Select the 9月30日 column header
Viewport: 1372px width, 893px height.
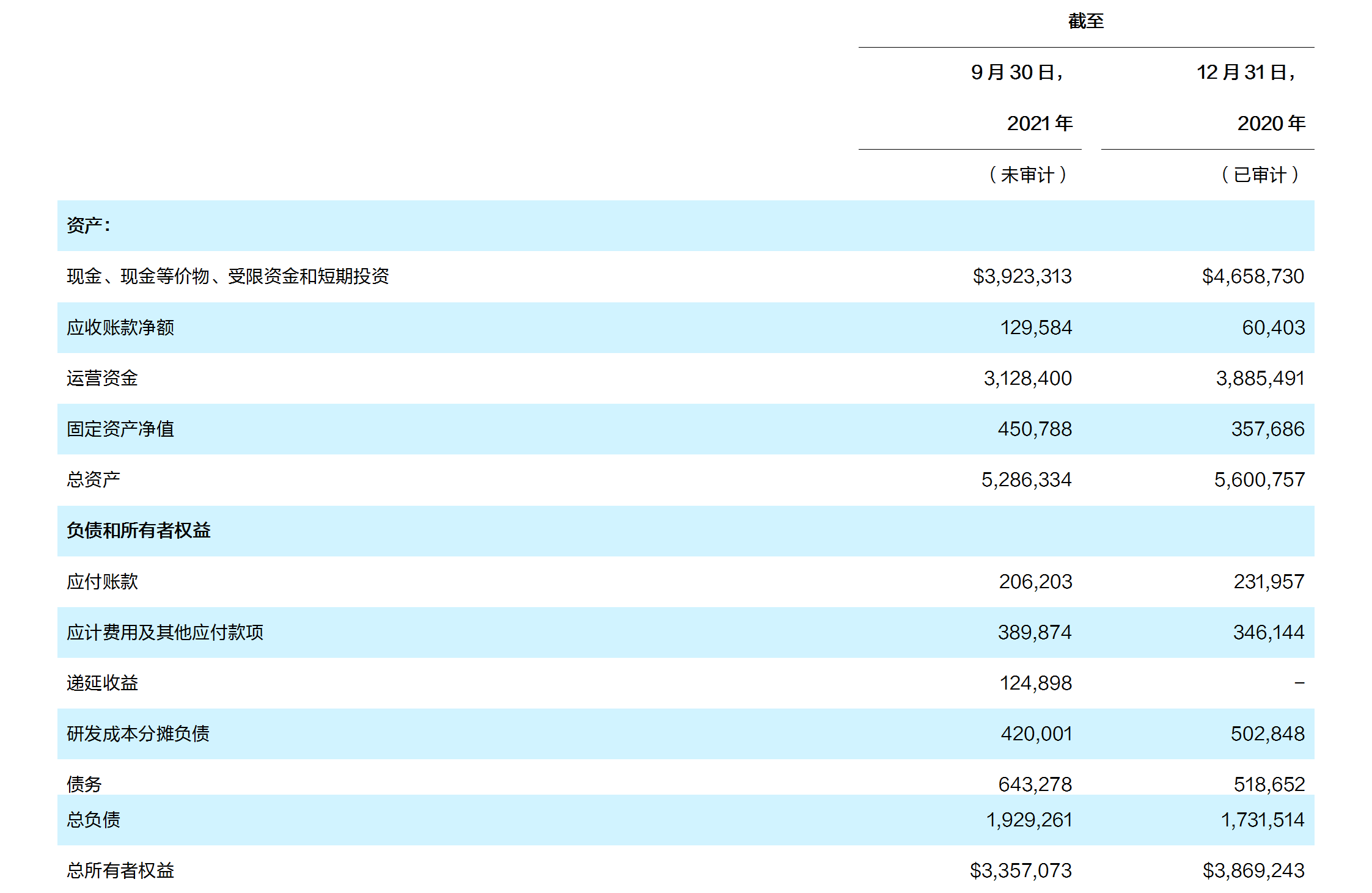pyautogui.click(x=1017, y=72)
